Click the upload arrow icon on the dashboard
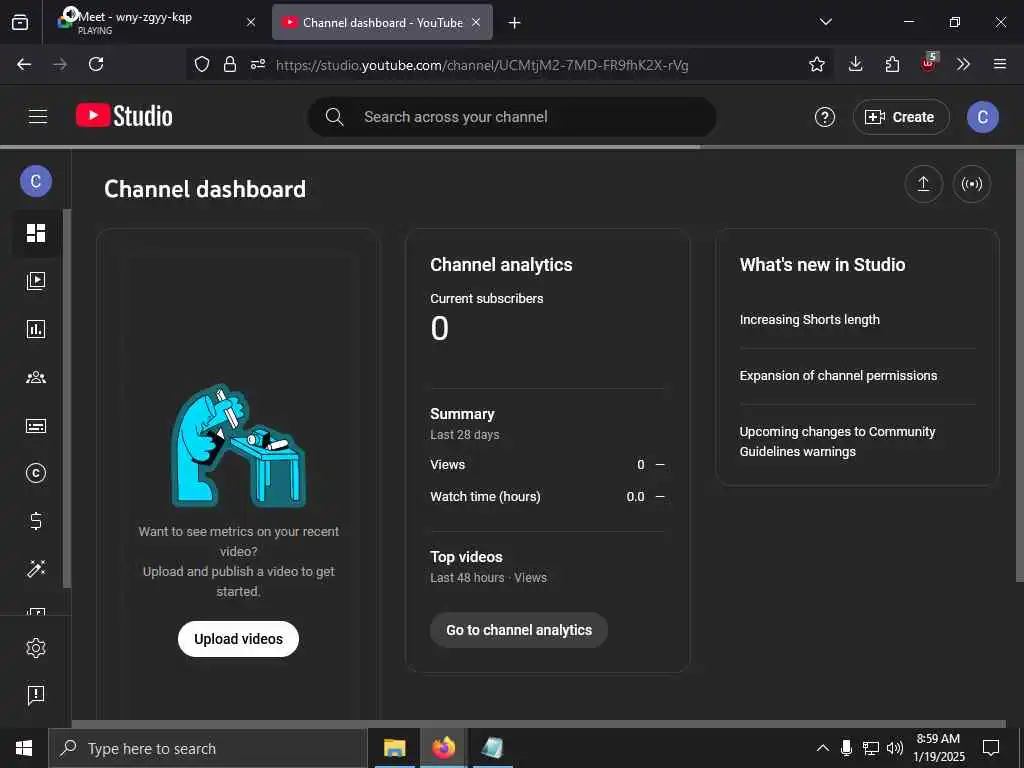Screen dimensions: 1024x768 [923, 184]
